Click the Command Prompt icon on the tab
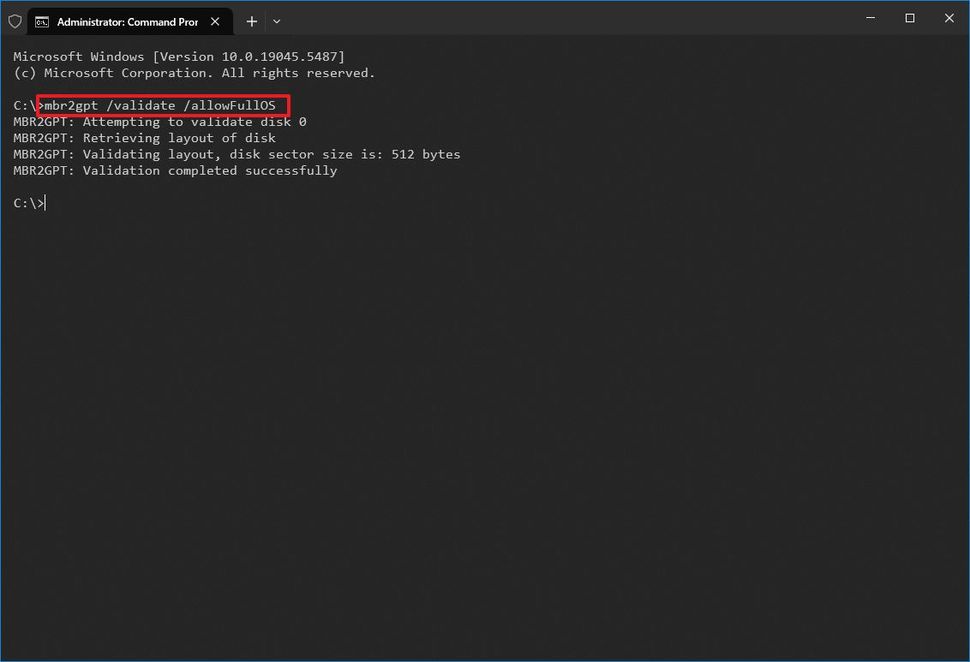 click(41, 20)
